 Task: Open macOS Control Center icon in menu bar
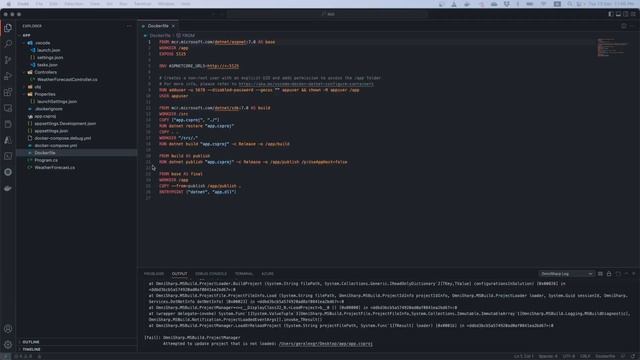579,4
